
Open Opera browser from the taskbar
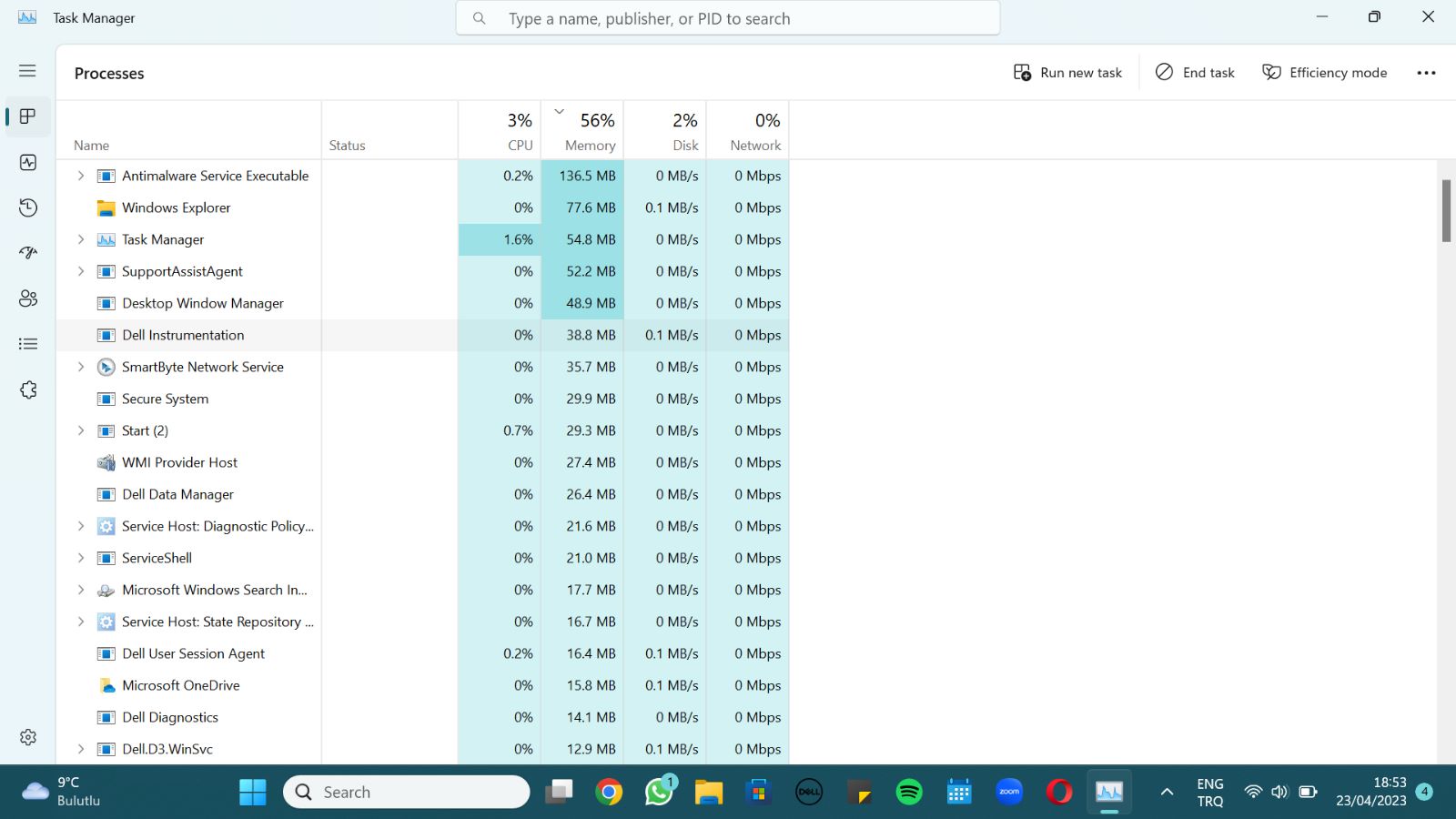coord(1059,793)
